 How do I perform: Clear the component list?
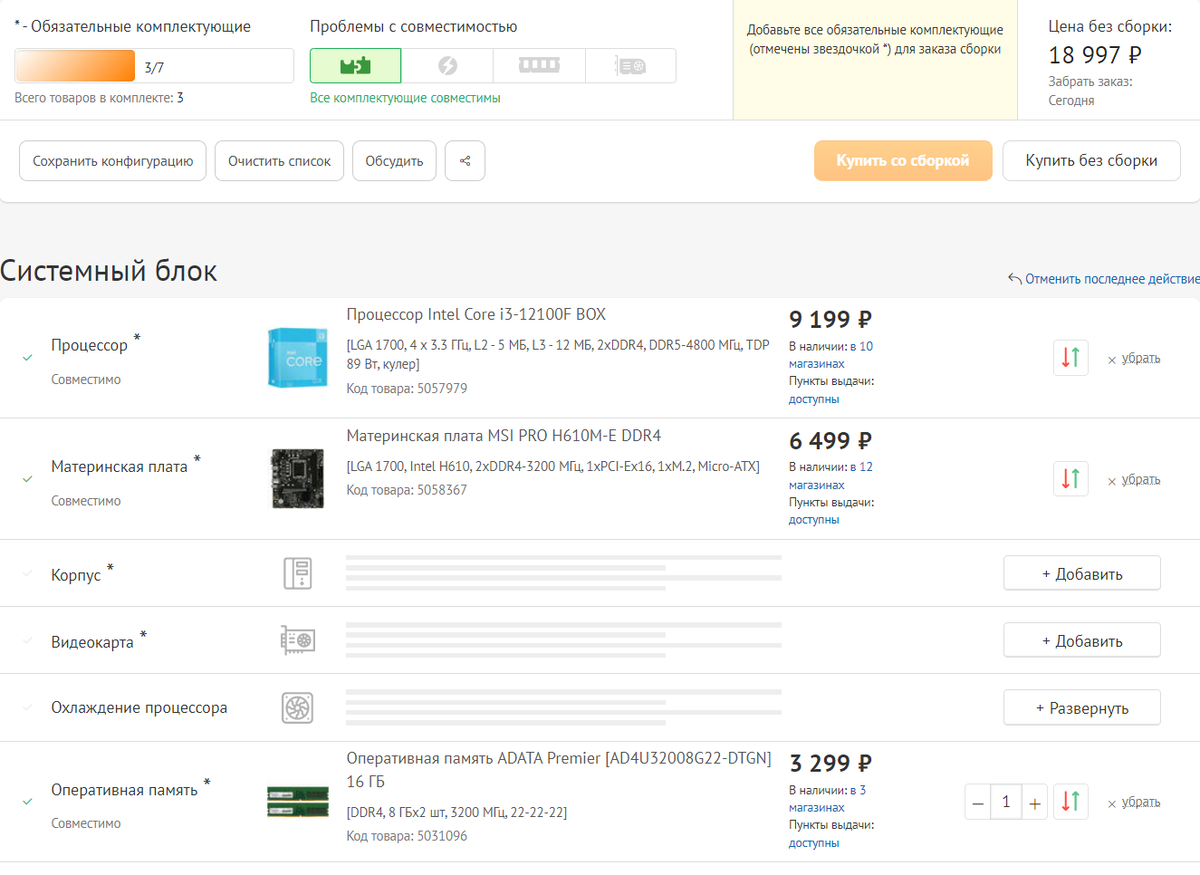pyautogui.click(x=280, y=161)
